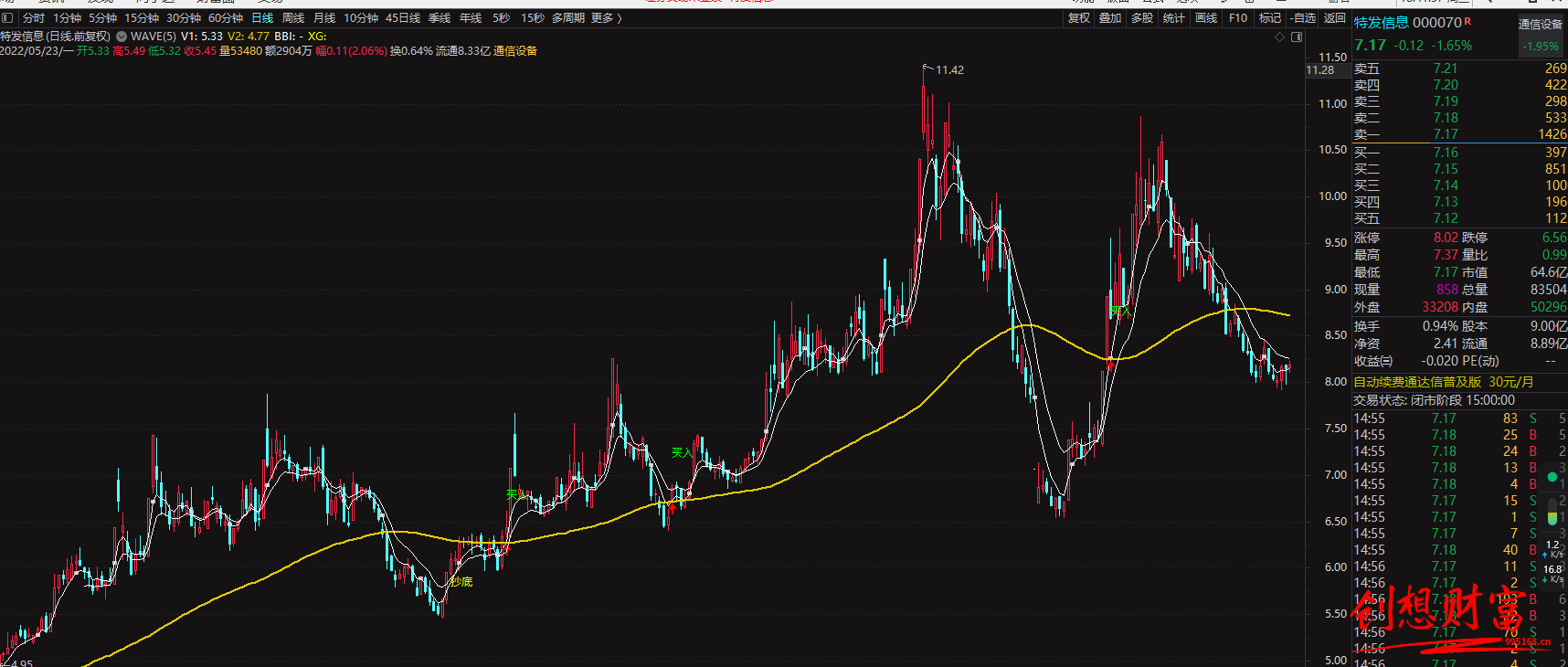Switch to the 5秒 chart period
This screenshot has width=1568, height=667.
(501, 18)
